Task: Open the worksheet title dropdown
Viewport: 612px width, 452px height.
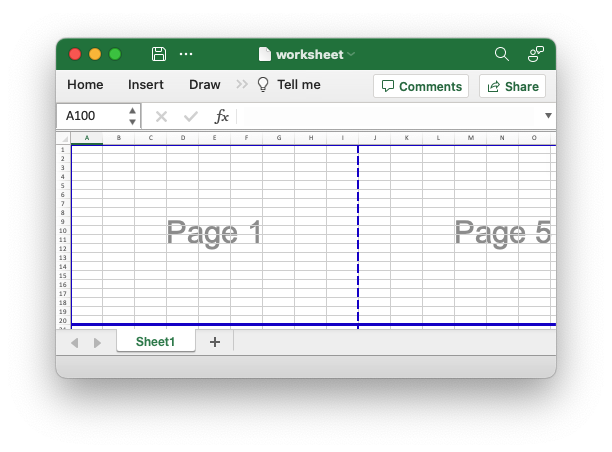Action: click(351, 54)
